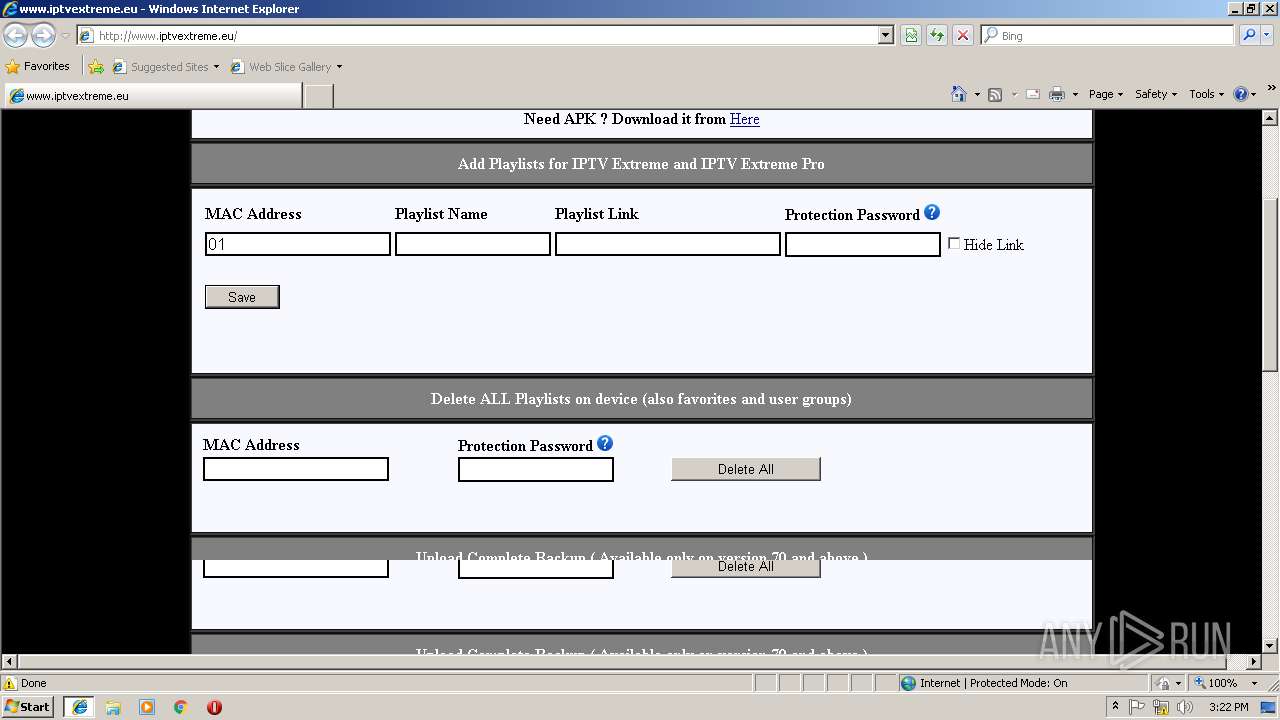The width and height of the screenshot is (1280, 720).
Task: Go forward using the browser Forward arrow
Action: click(x=43, y=36)
